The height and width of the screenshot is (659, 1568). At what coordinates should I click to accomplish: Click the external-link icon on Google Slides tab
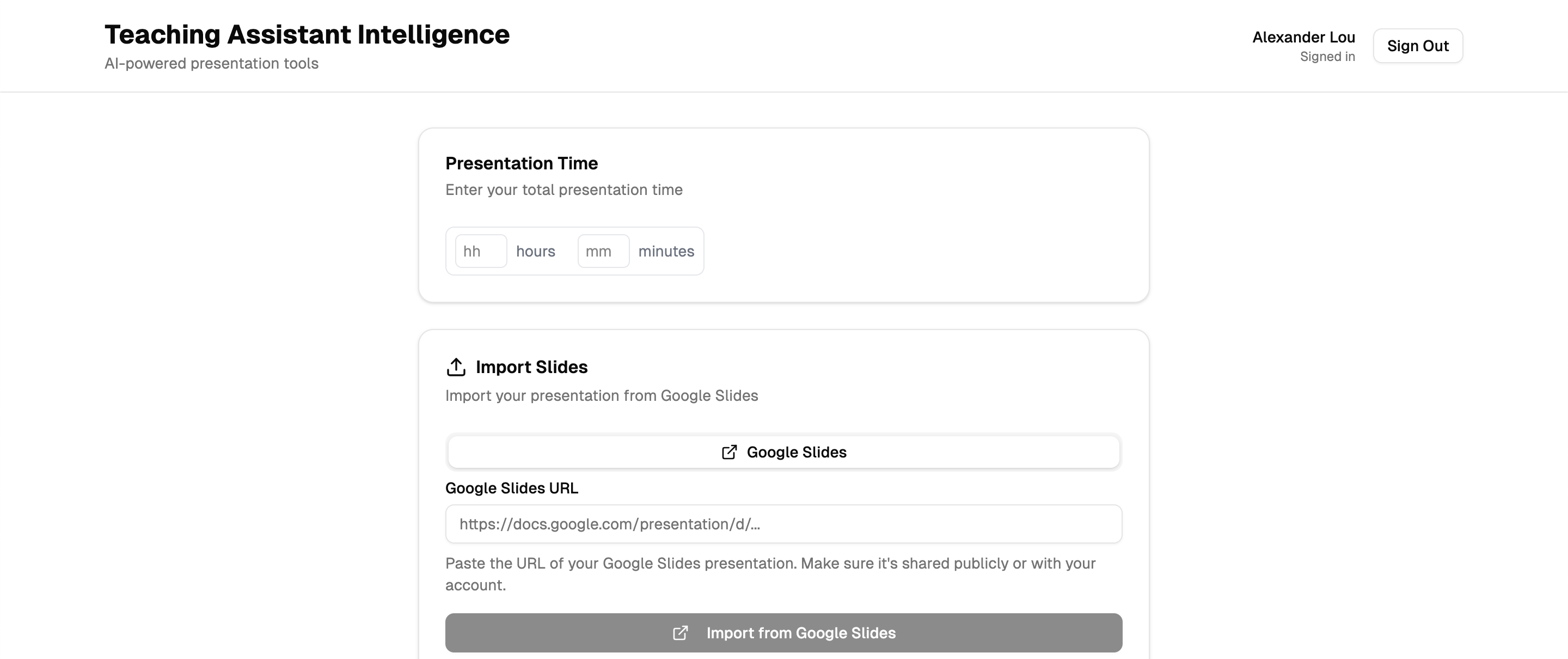[x=729, y=452]
